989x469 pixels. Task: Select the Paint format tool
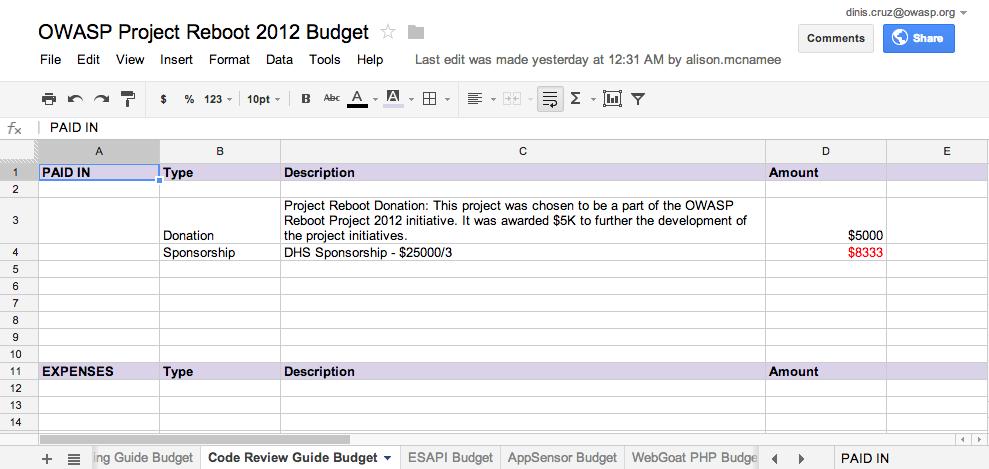coord(128,99)
